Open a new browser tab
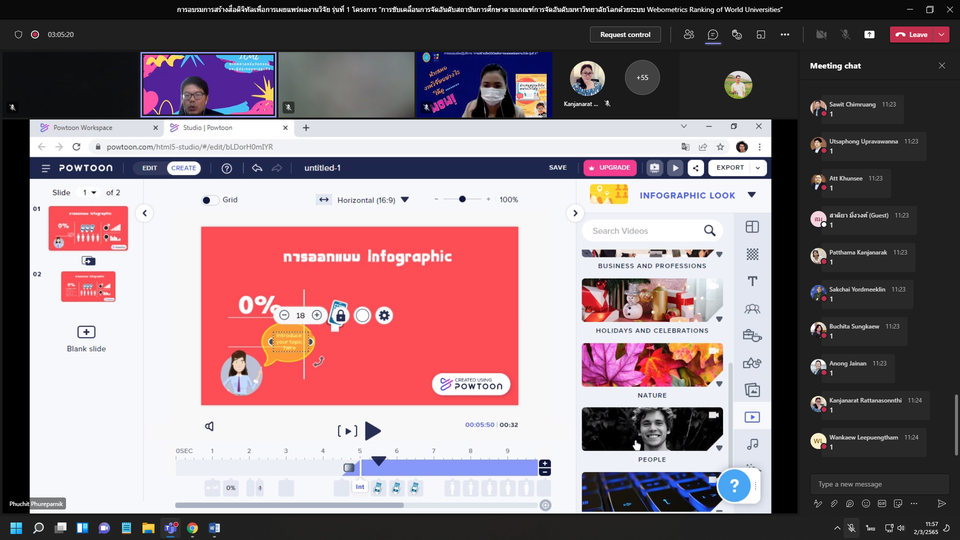This screenshot has height=540, width=960. (306, 127)
